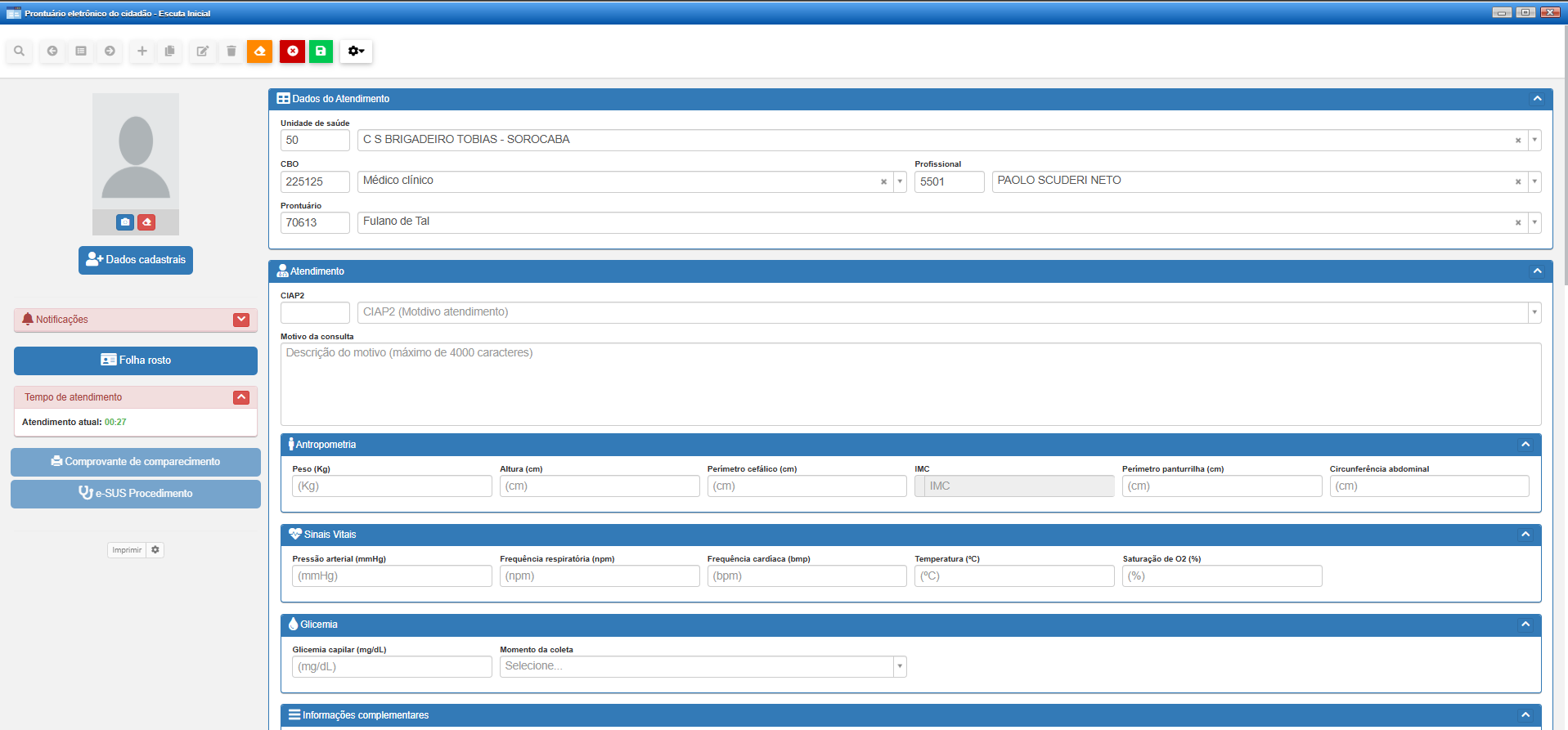Open the gear settings dropdown in toolbar
Viewport: 1568px width, 730px height.
pyautogui.click(x=356, y=52)
